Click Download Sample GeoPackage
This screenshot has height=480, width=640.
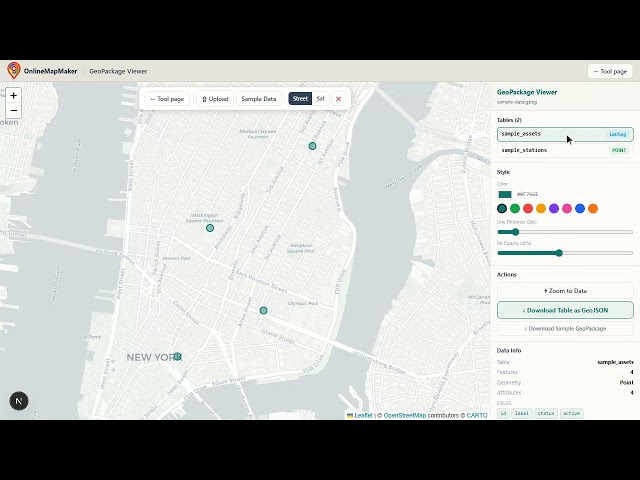[565, 329]
